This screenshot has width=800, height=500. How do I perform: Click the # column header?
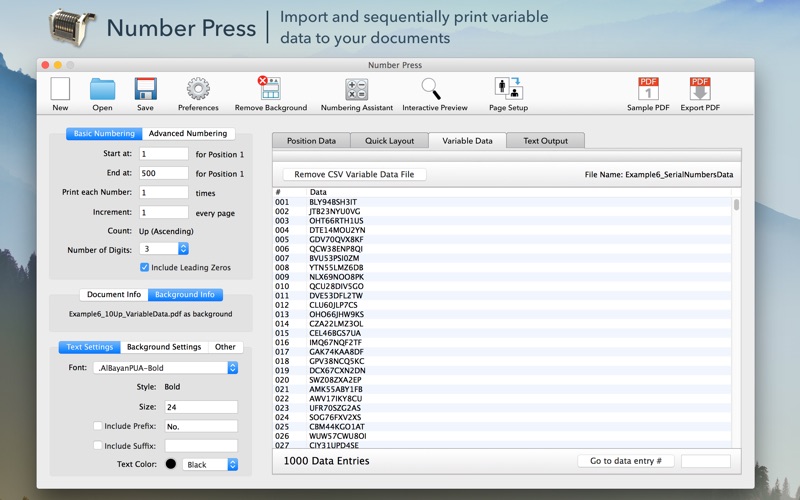pyautogui.click(x=289, y=192)
